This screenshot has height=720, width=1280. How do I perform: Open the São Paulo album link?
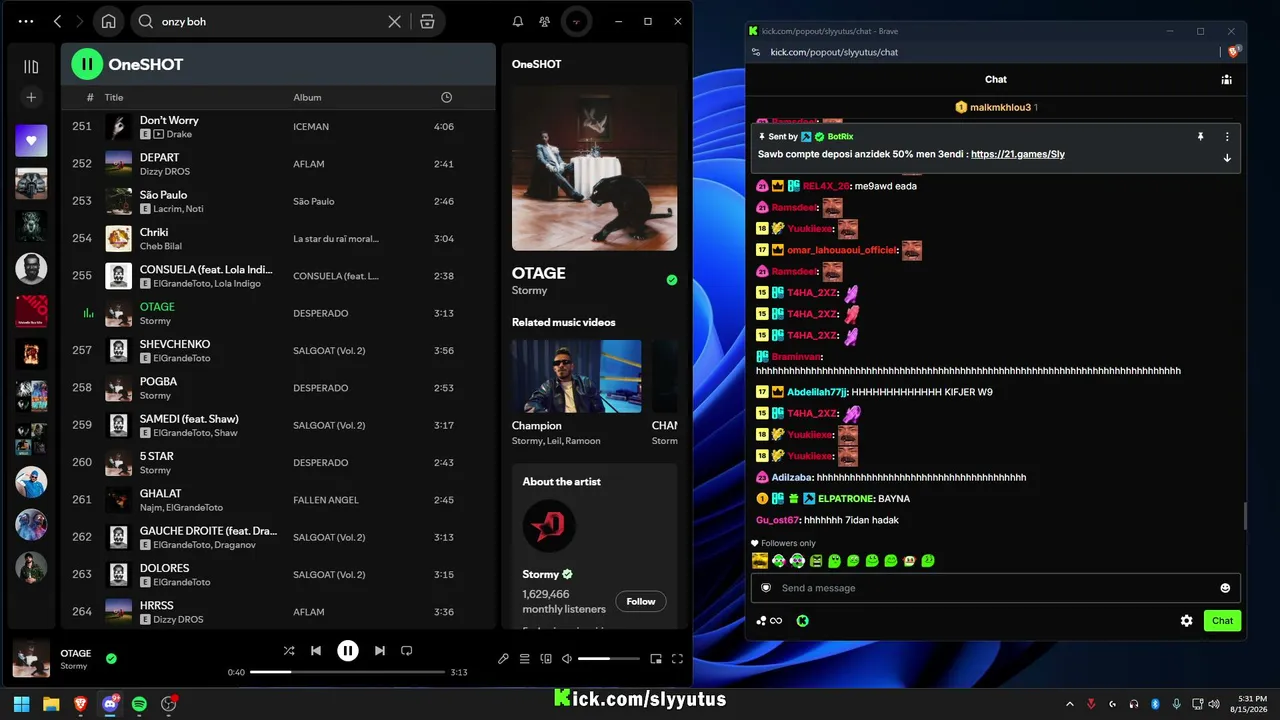(314, 201)
